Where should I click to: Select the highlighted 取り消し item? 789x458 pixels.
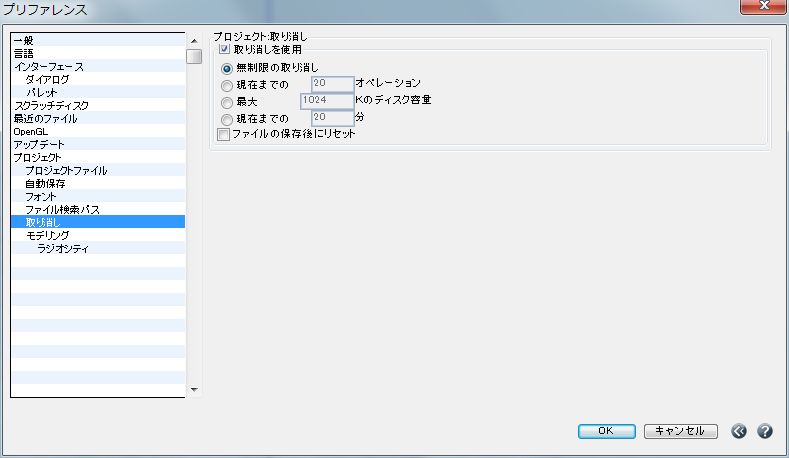coord(98,222)
